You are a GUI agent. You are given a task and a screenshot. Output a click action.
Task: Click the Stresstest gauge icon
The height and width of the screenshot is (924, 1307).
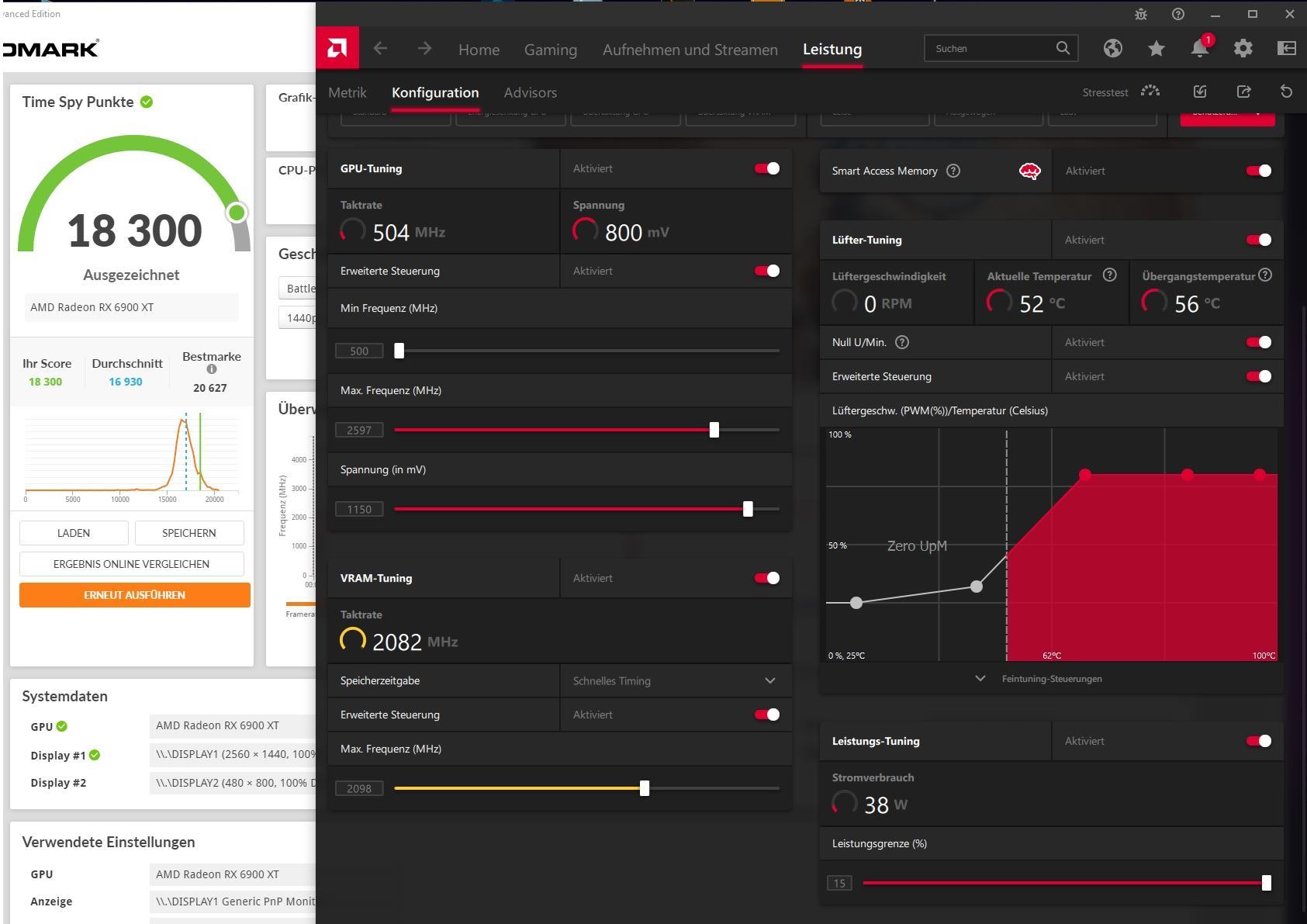coord(1150,92)
